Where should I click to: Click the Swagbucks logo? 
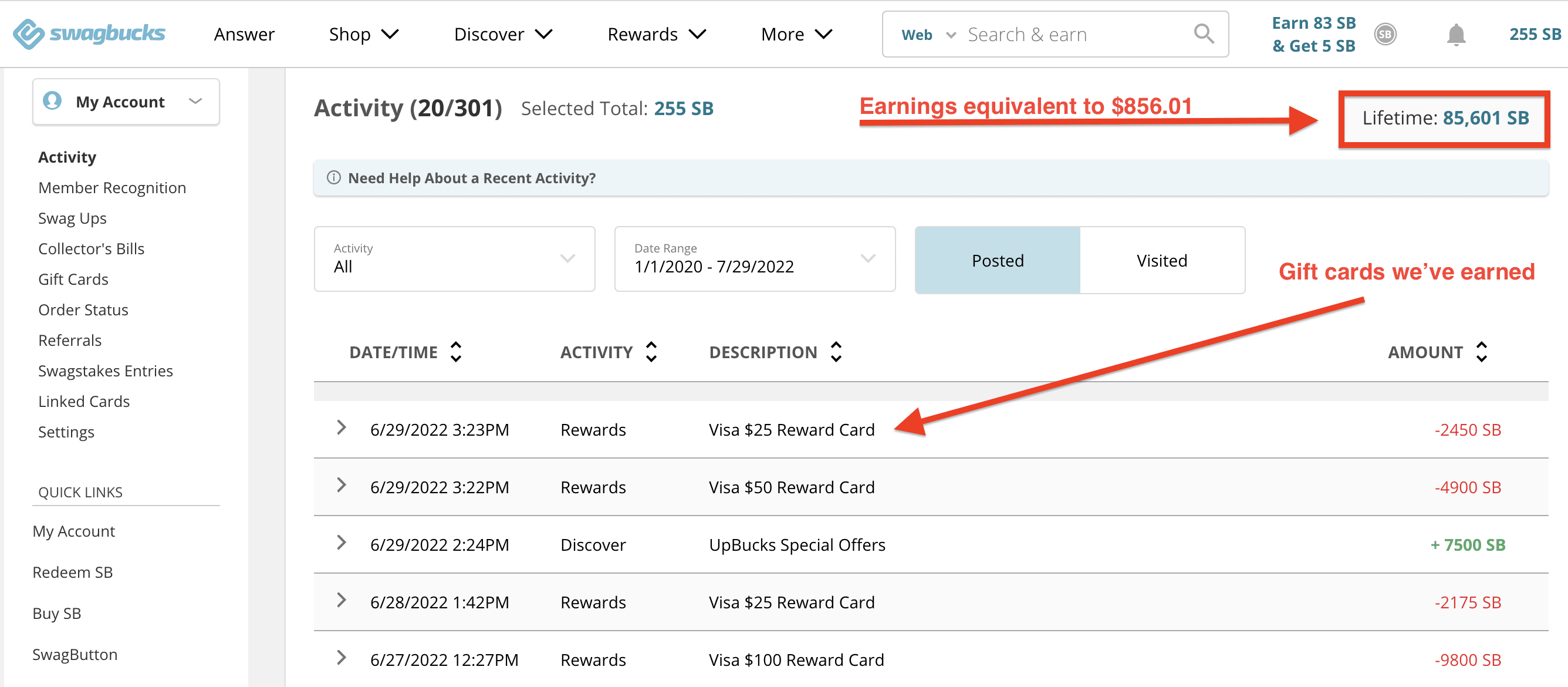(89, 33)
